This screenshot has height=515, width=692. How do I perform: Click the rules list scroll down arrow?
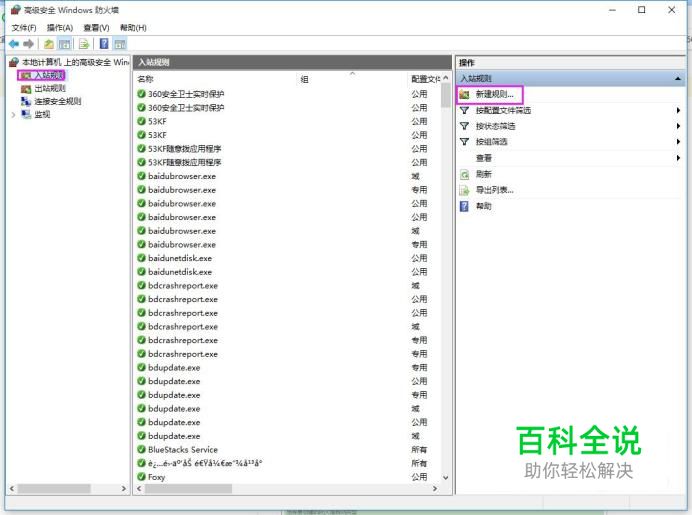click(x=445, y=477)
